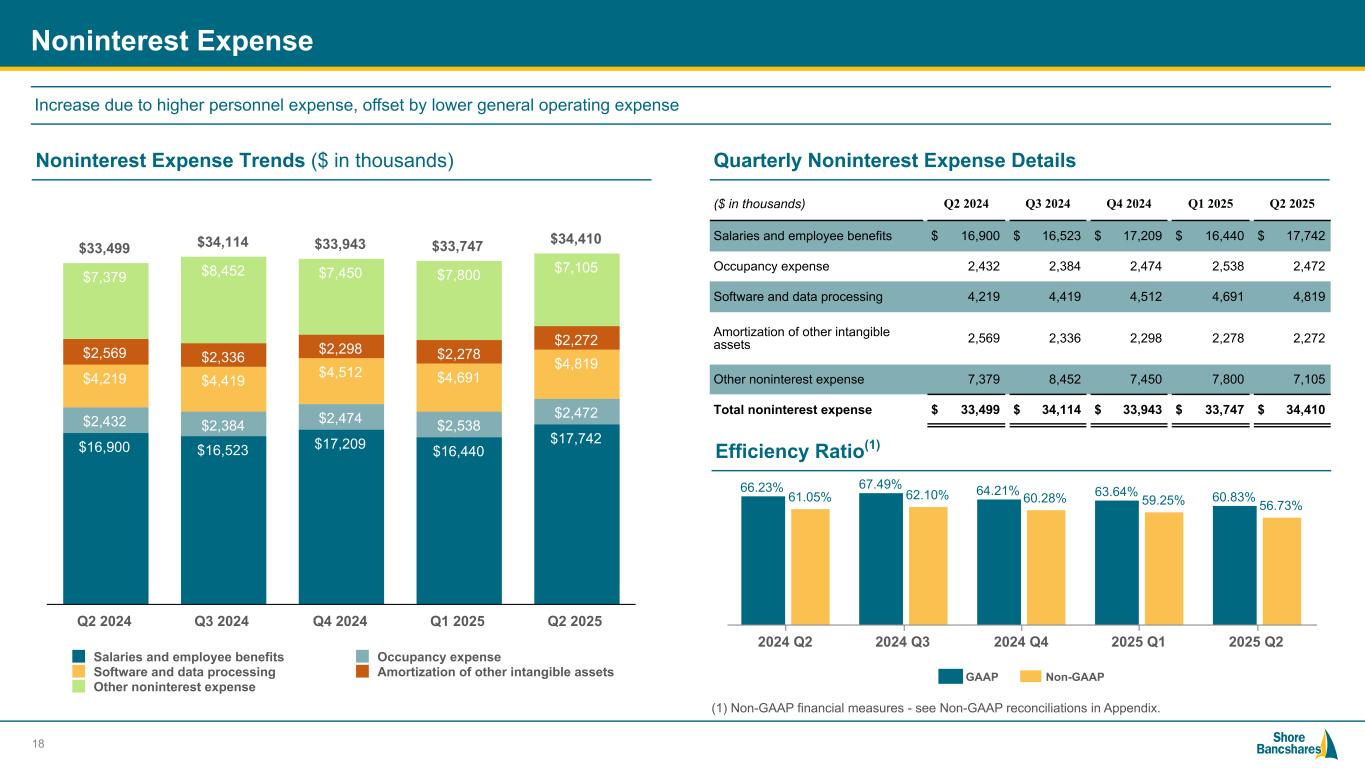Click the Other noninterest expense legend swatch

[x=79, y=687]
